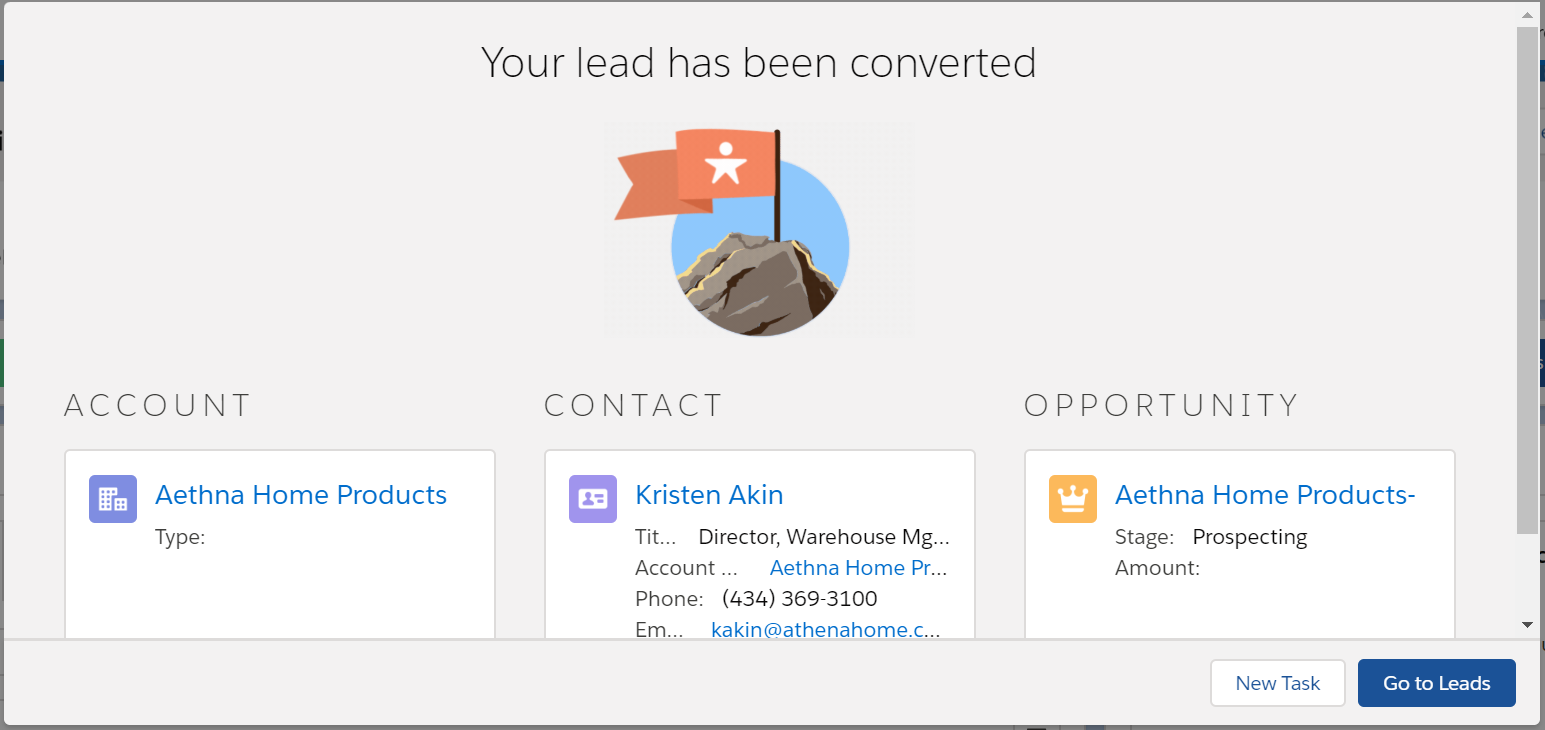Click the Director, Warehouse title text
This screenshot has height=730, width=1545.
[823, 537]
